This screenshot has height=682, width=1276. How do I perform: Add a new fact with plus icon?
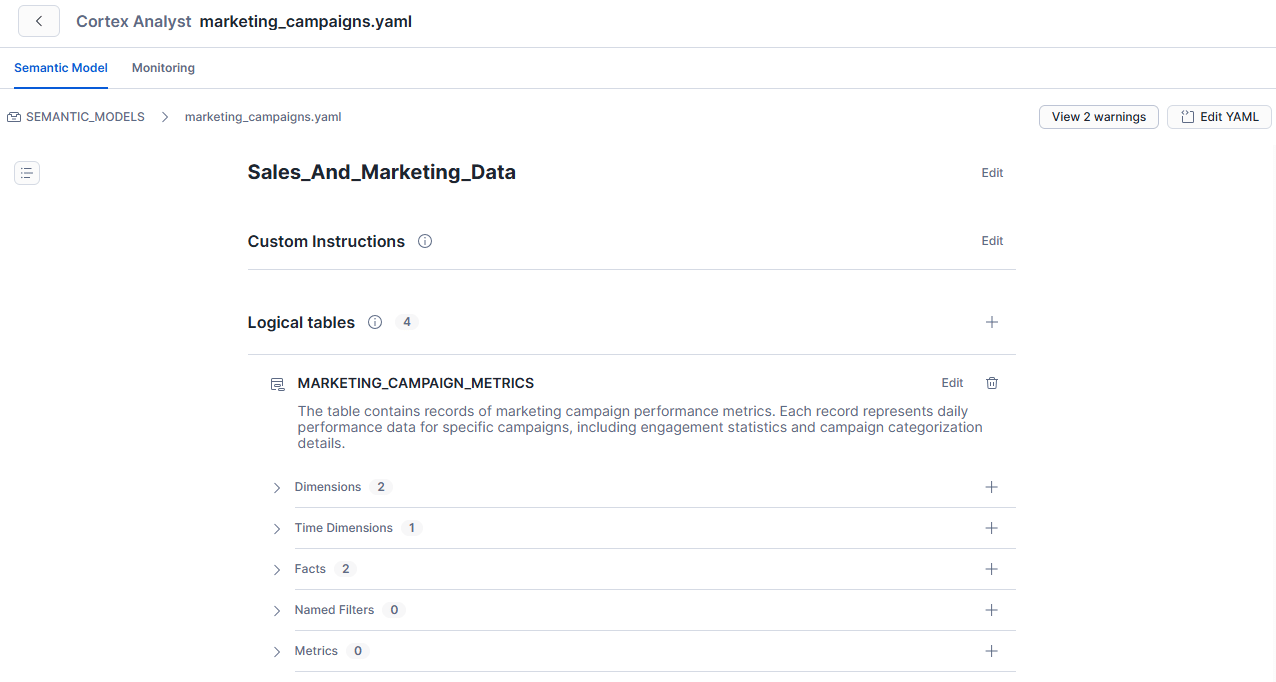991,569
